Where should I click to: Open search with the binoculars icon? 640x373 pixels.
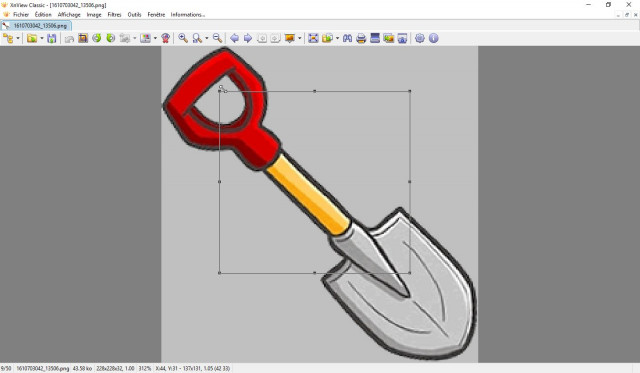[347, 38]
